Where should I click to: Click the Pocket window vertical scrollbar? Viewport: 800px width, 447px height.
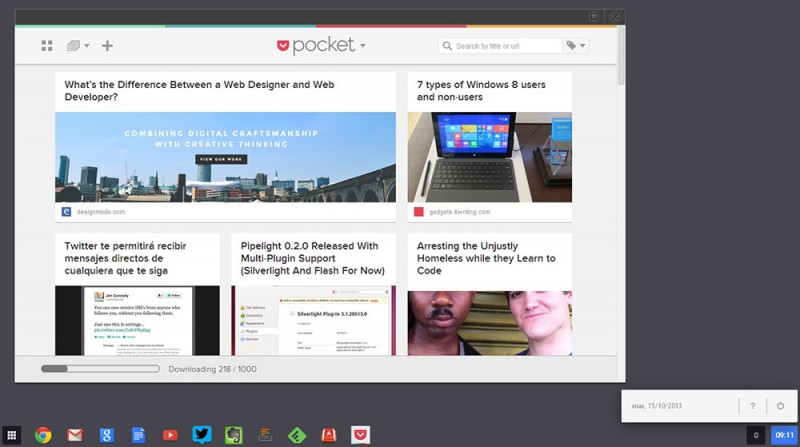[x=621, y=55]
